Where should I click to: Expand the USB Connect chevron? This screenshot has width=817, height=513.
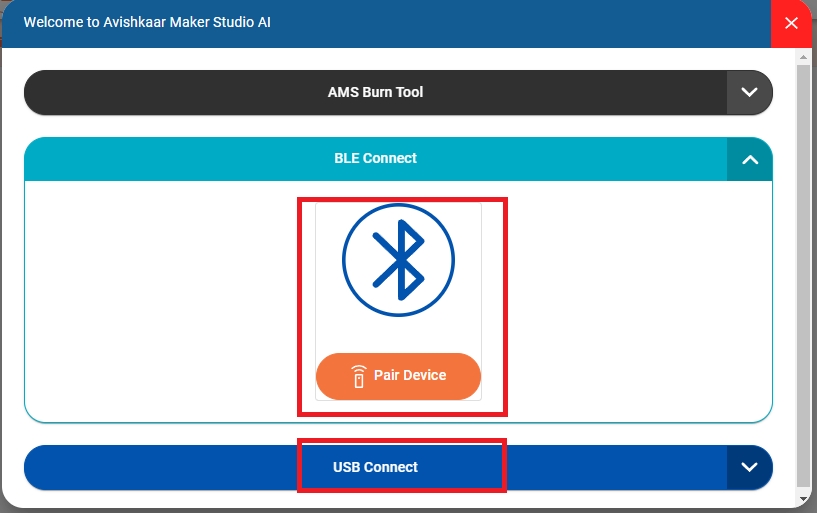[x=749, y=467]
